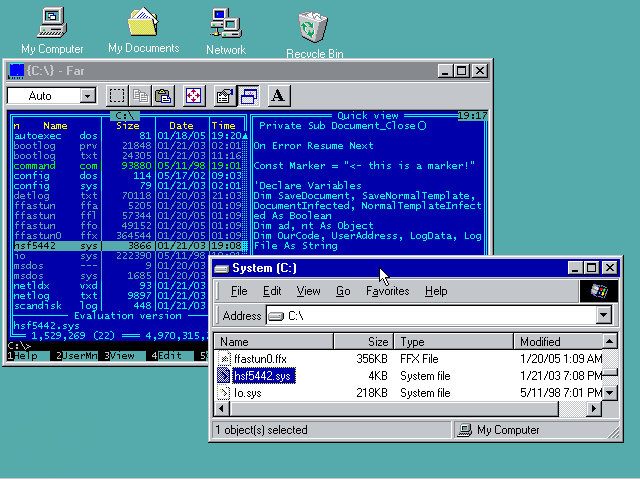Select the ffastun0.ffx file name in Explorer
Image resolution: width=640 pixels, height=480 pixels.
tap(260, 359)
